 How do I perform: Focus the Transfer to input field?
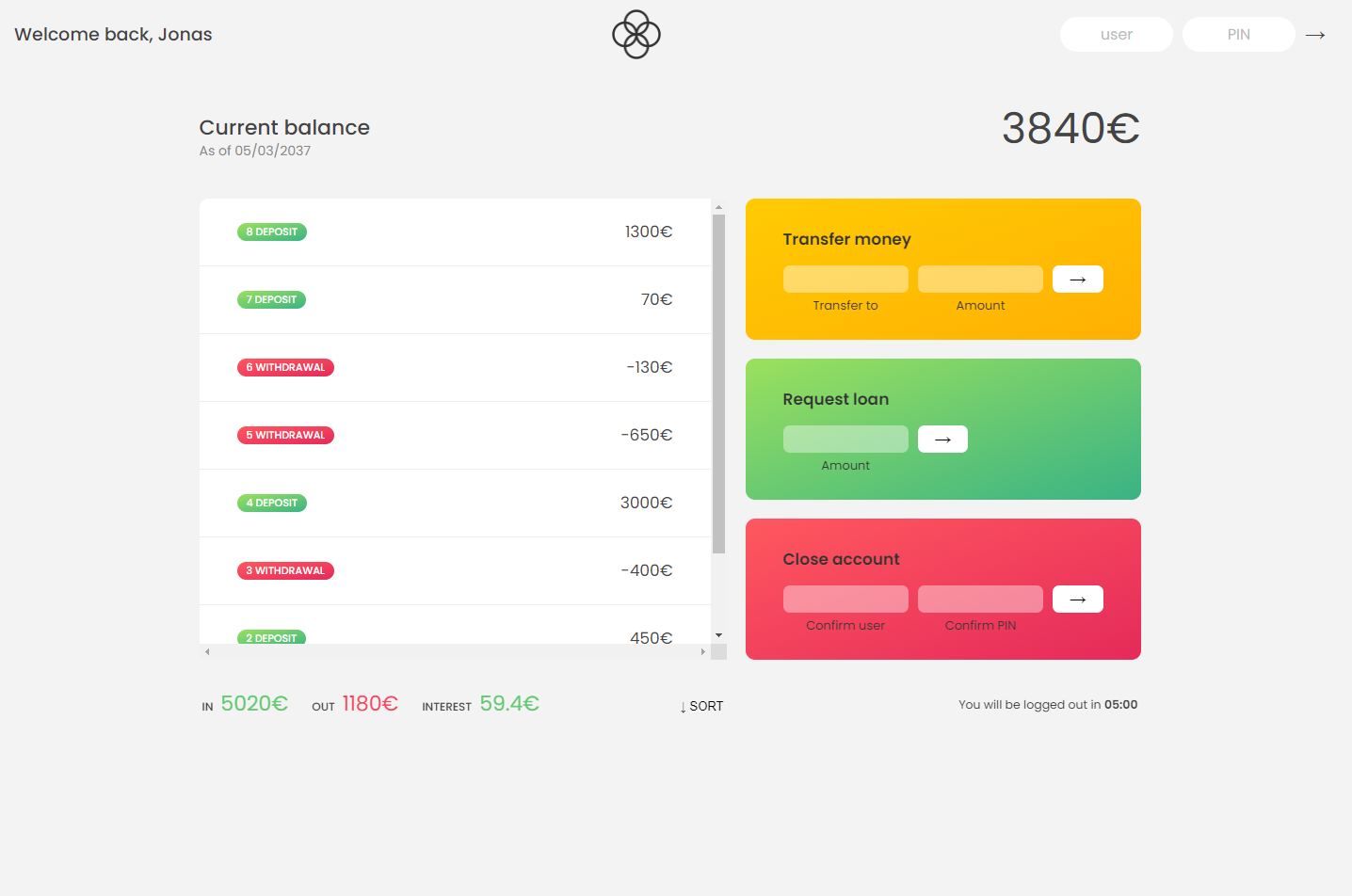(845, 280)
